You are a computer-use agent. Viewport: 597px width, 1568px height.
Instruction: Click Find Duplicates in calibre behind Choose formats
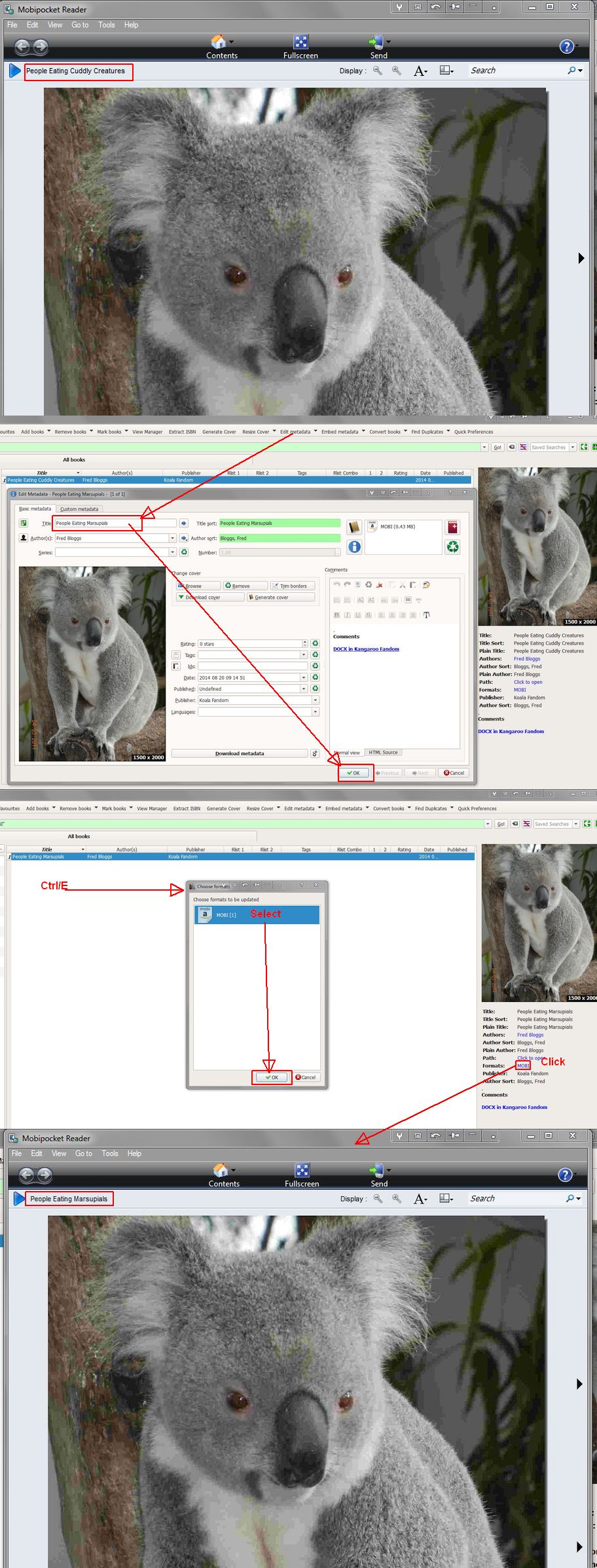pyautogui.click(x=431, y=809)
